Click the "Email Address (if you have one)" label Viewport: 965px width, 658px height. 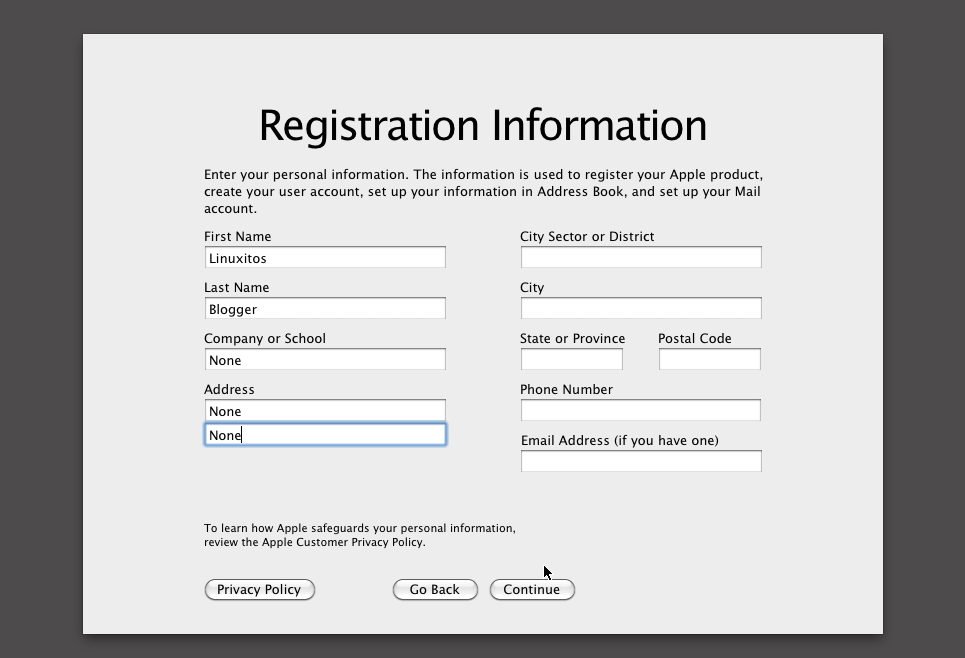pos(620,441)
